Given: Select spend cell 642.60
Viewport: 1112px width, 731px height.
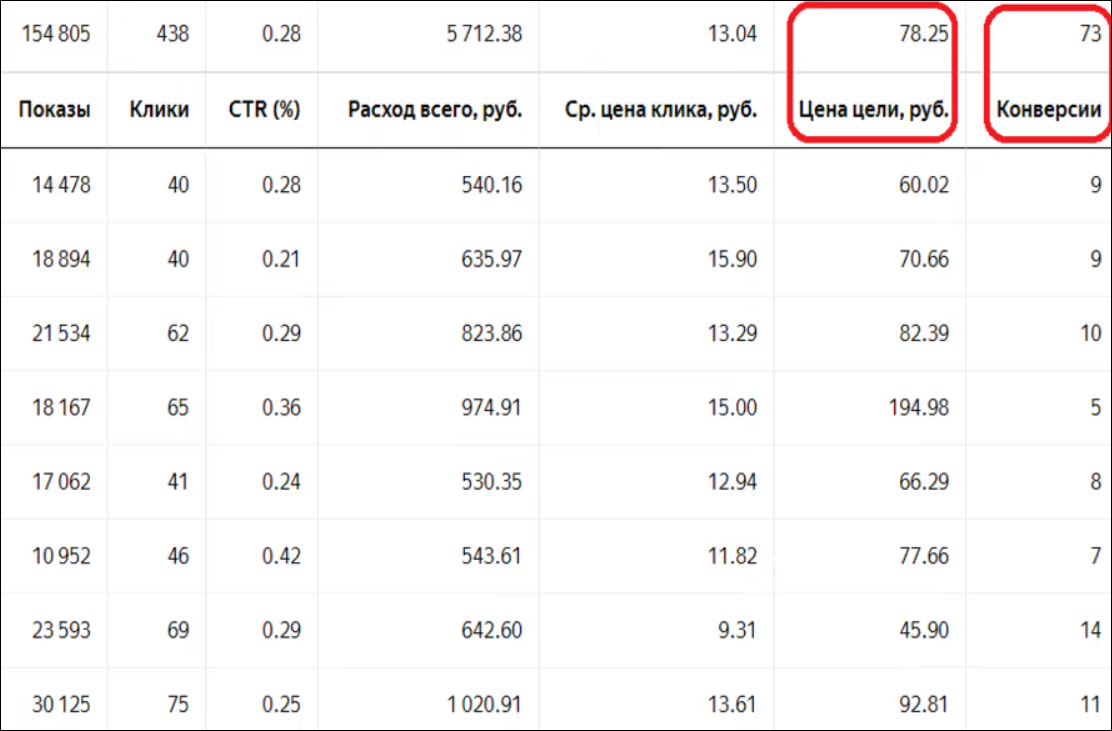Looking at the screenshot, I should point(491,630).
